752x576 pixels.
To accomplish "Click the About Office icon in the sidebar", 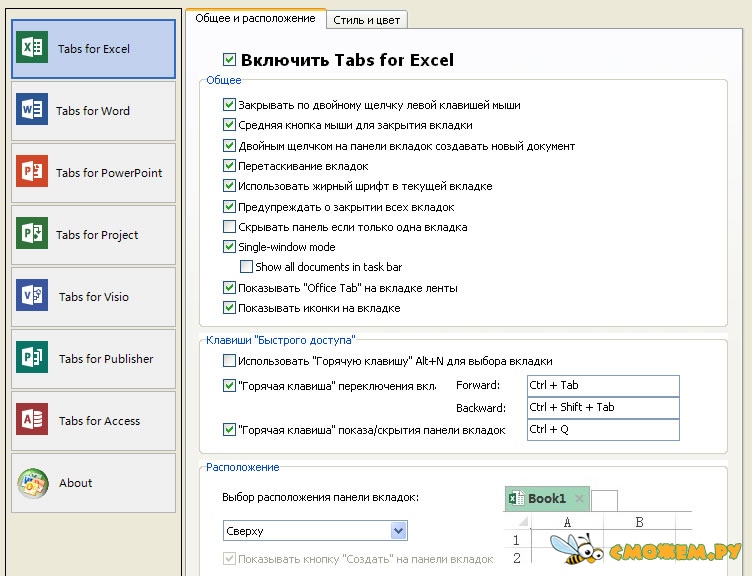I will tap(33, 483).
